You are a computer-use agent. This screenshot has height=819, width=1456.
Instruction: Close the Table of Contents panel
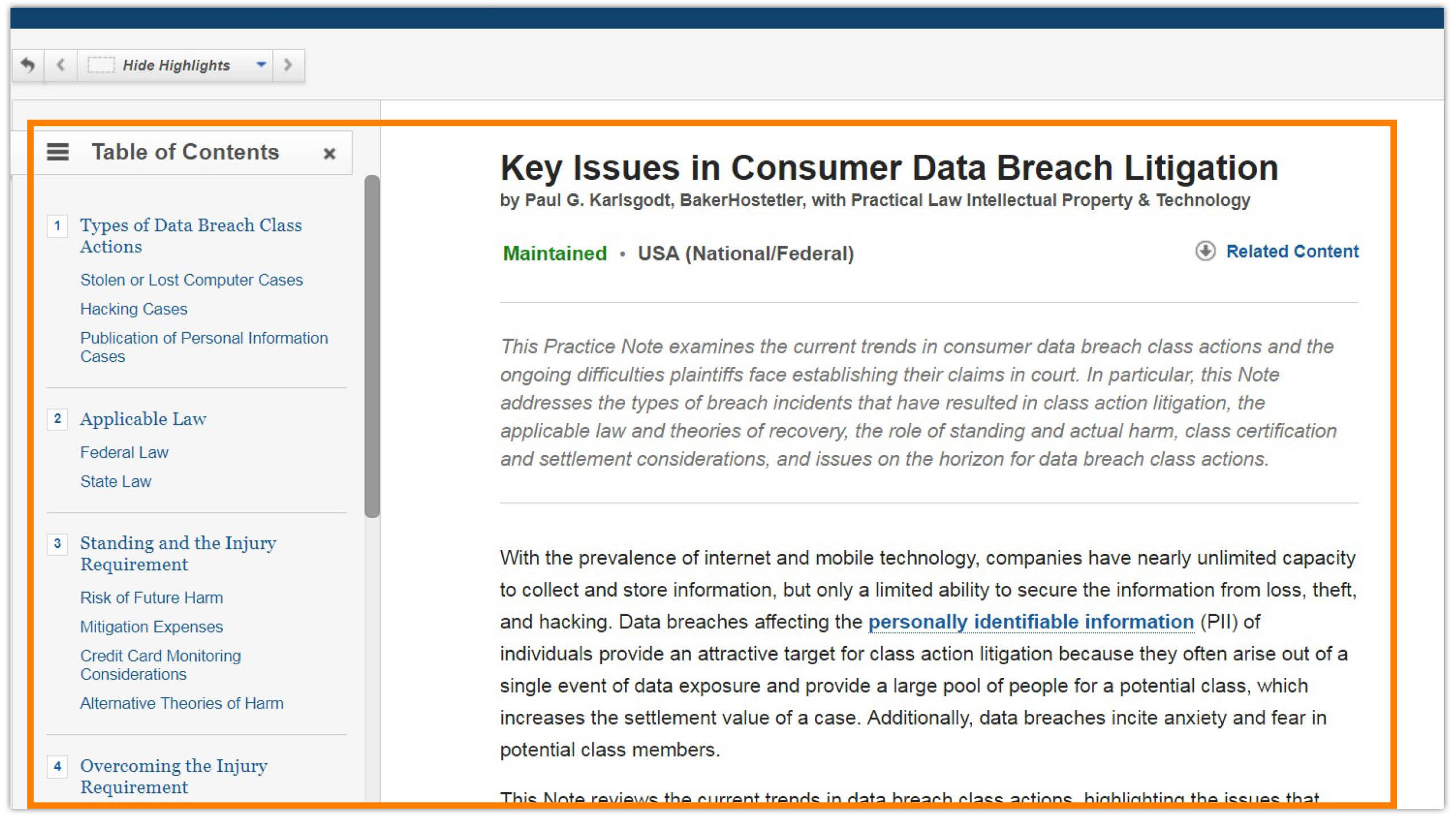329,153
